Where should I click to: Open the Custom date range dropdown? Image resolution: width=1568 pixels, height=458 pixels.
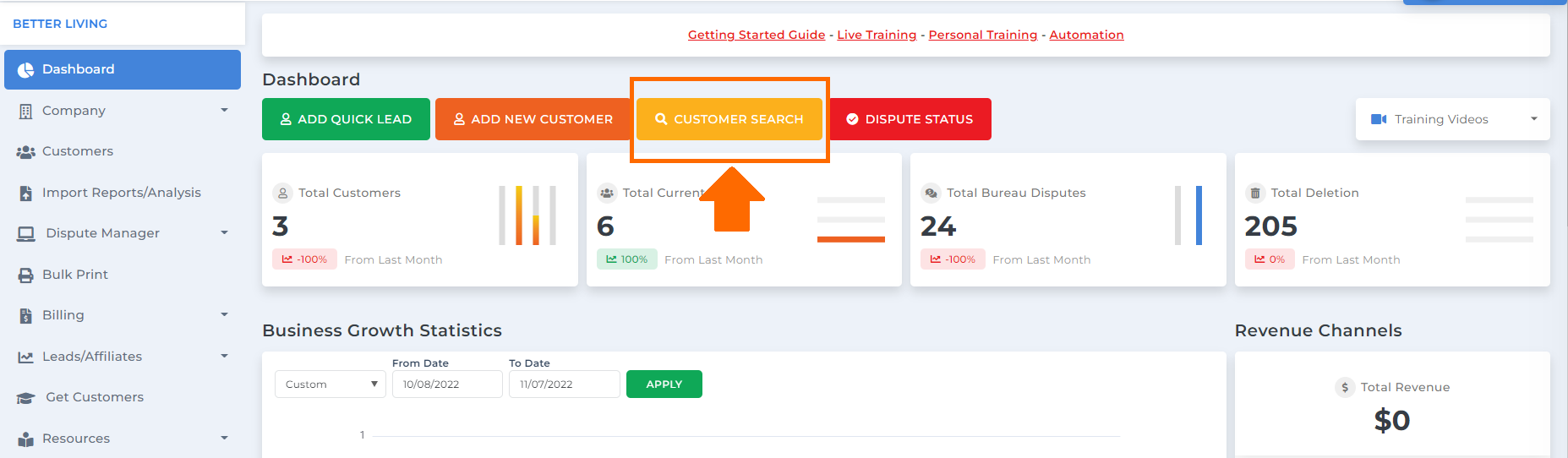(331, 384)
